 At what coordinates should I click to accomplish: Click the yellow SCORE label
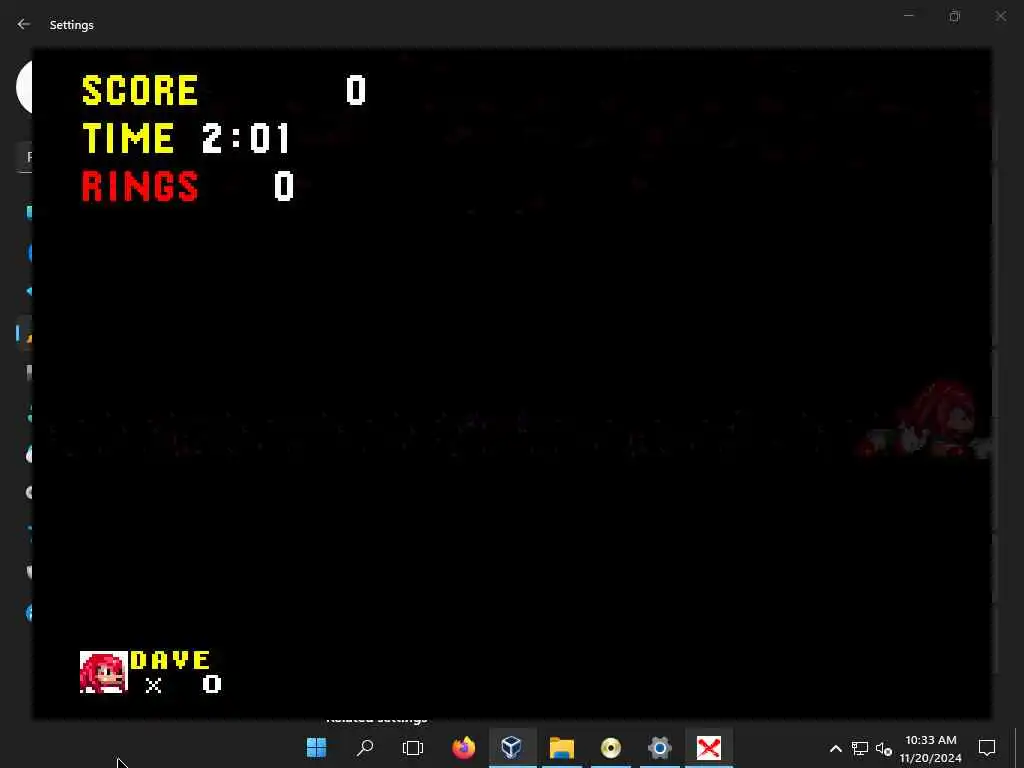pos(139,90)
